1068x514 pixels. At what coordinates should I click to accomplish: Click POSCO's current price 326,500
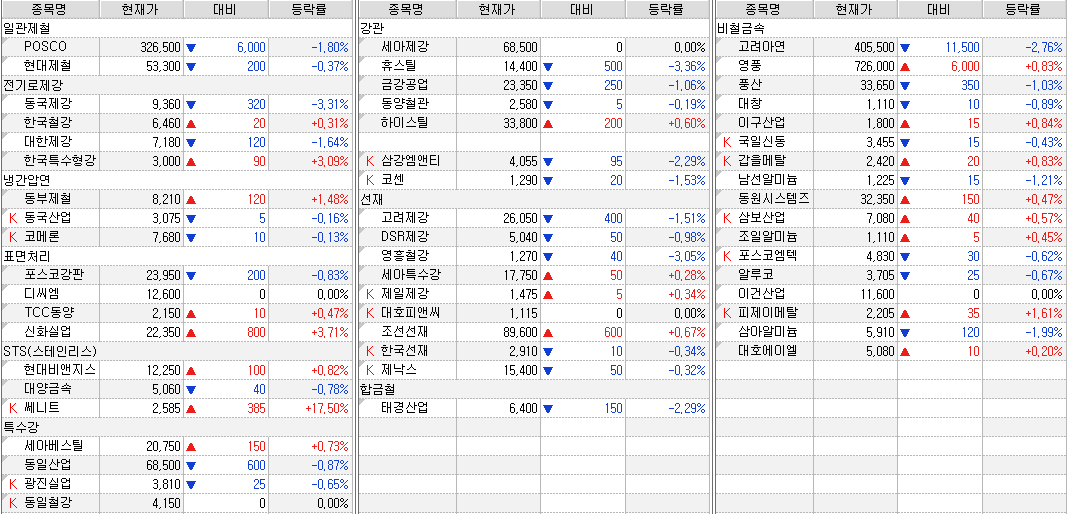(160, 47)
